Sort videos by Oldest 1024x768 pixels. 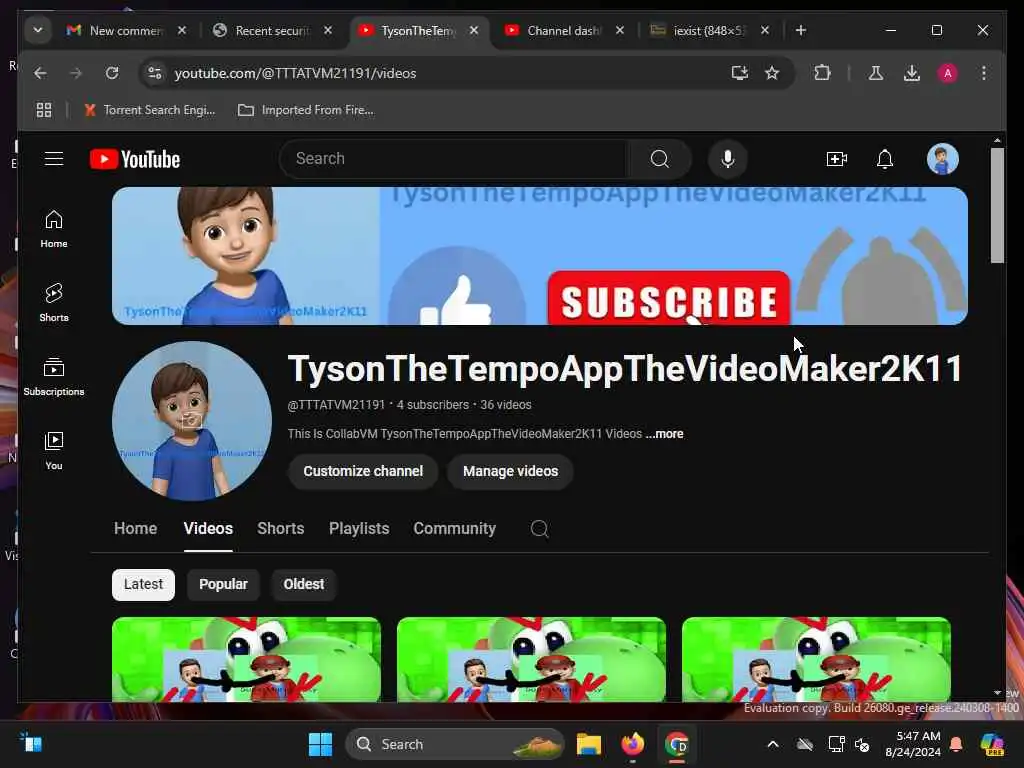click(x=304, y=584)
